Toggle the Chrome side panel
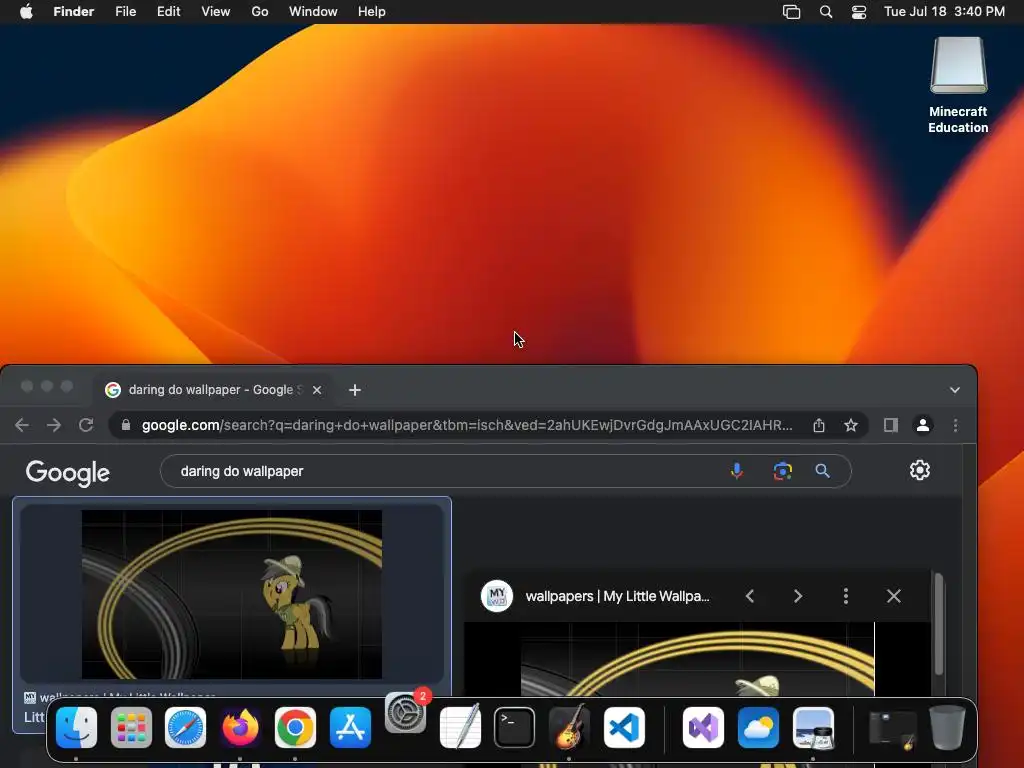 [x=891, y=425]
